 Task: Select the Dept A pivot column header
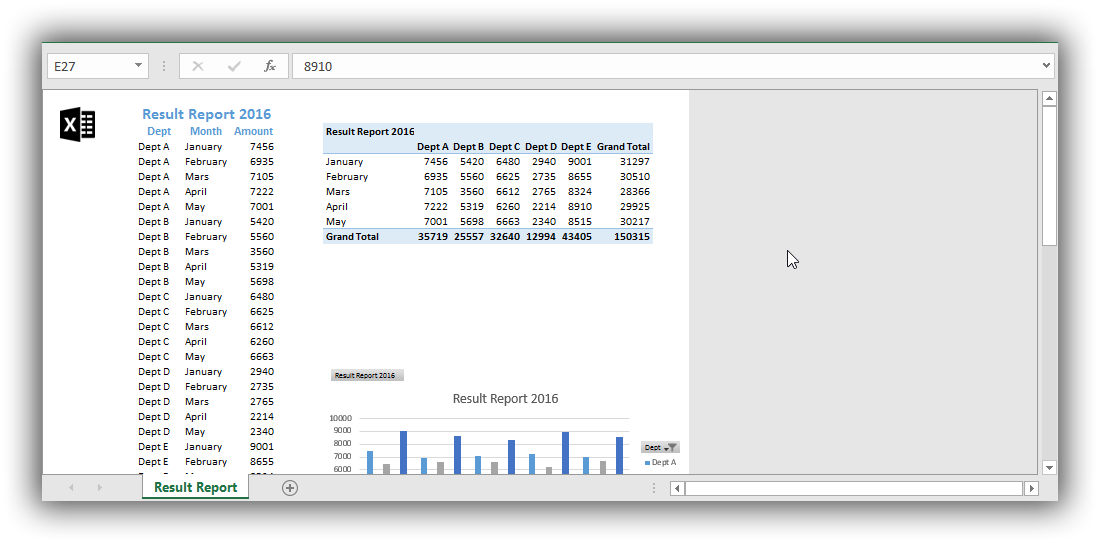pyautogui.click(x=432, y=147)
